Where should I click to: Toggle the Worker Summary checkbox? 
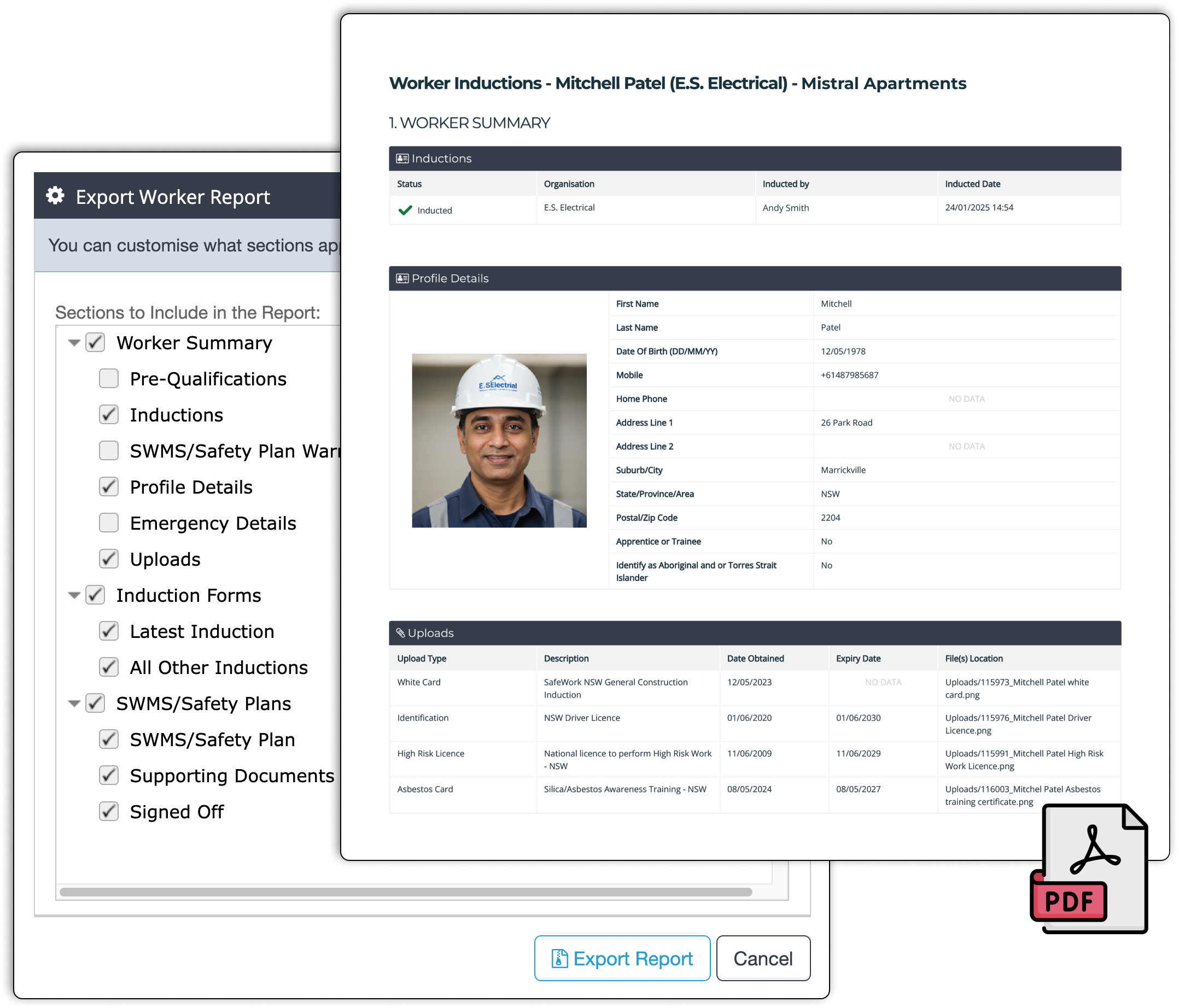(x=96, y=343)
